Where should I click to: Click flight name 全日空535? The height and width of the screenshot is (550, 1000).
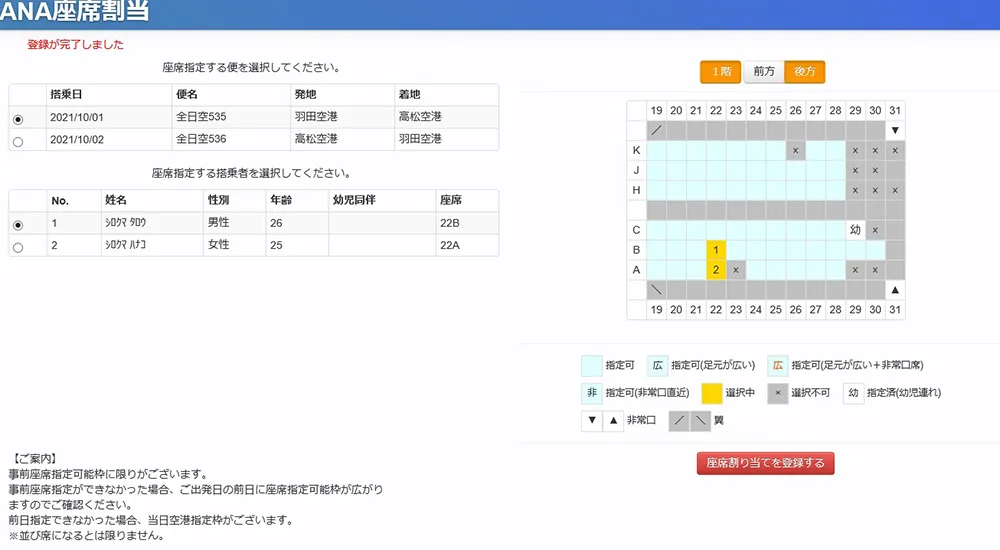click(x=201, y=117)
